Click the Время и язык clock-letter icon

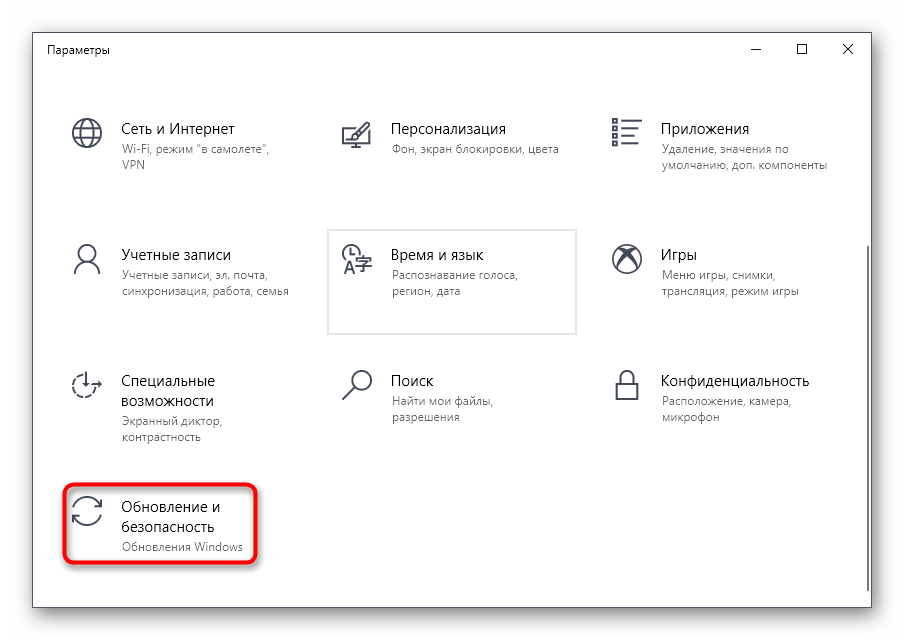(357, 259)
